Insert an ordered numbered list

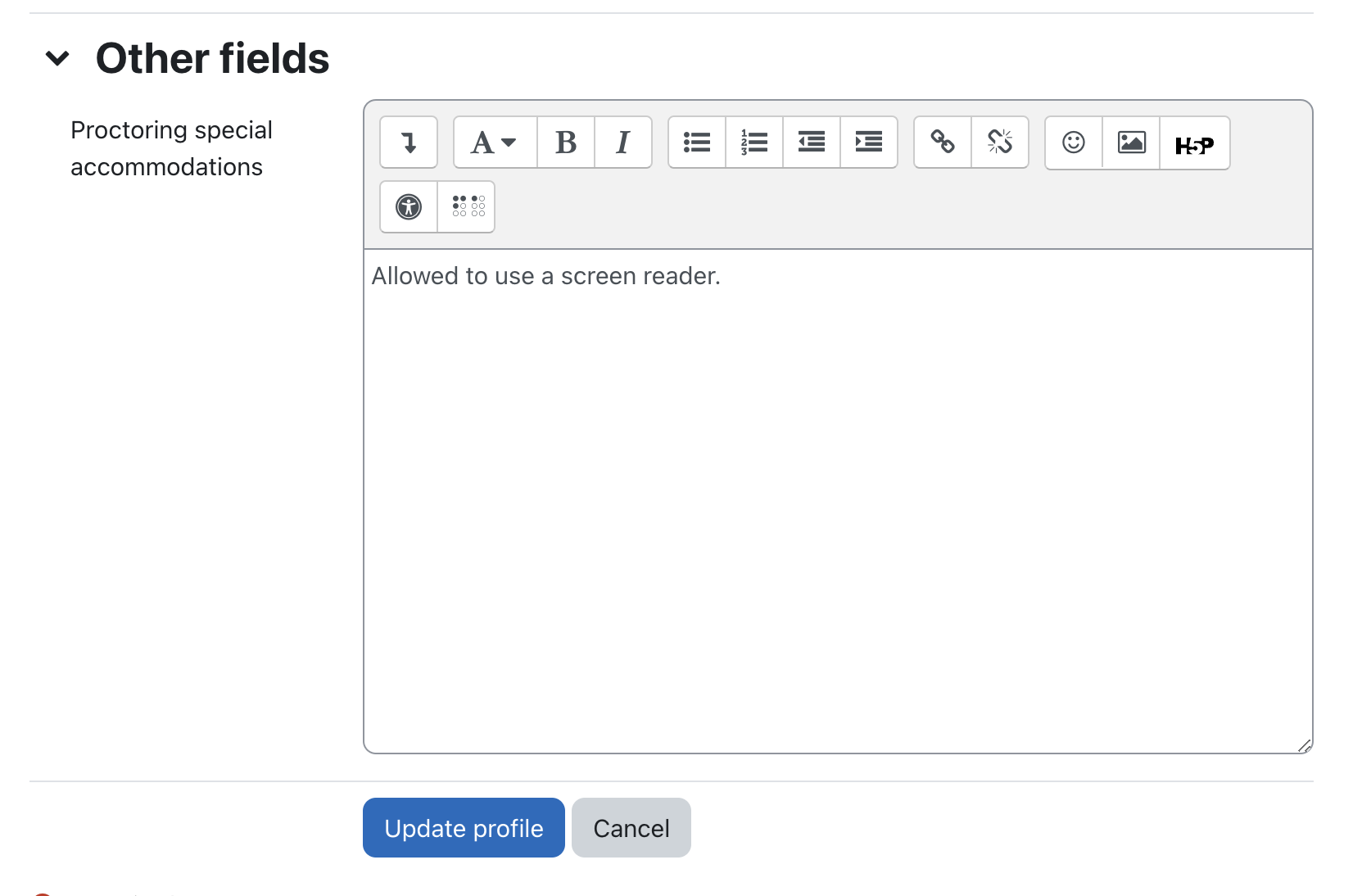pyautogui.click(x=754, y=143)
